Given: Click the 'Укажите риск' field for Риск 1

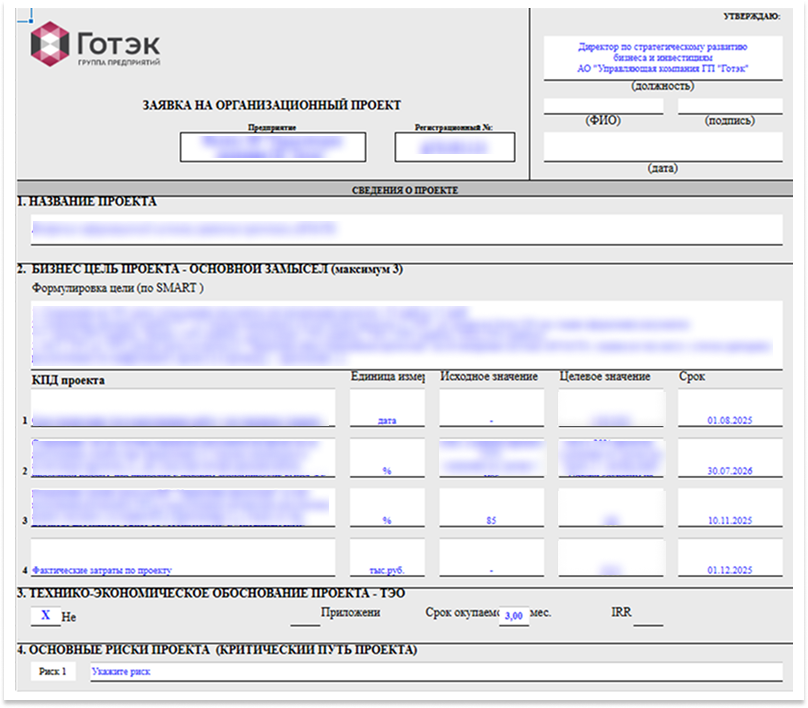Looking at the screenshot, I should point(435,671).
